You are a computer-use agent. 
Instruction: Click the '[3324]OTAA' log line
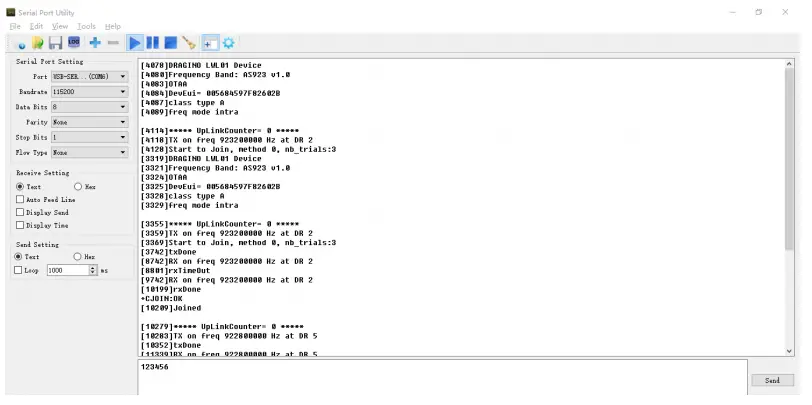(x=164, y=178)
